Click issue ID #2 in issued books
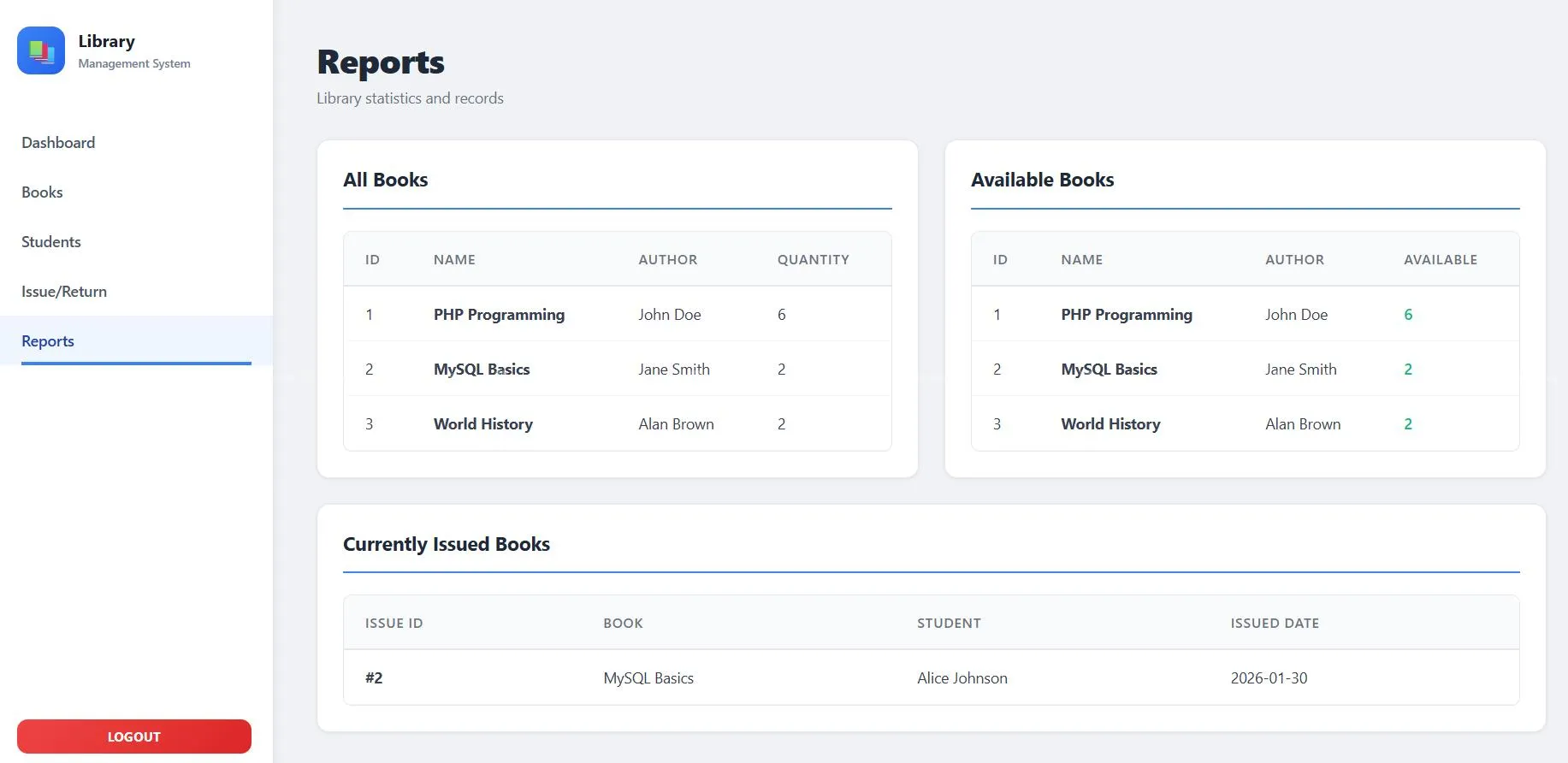1568x763 pixels. click(x=374, y=678)
